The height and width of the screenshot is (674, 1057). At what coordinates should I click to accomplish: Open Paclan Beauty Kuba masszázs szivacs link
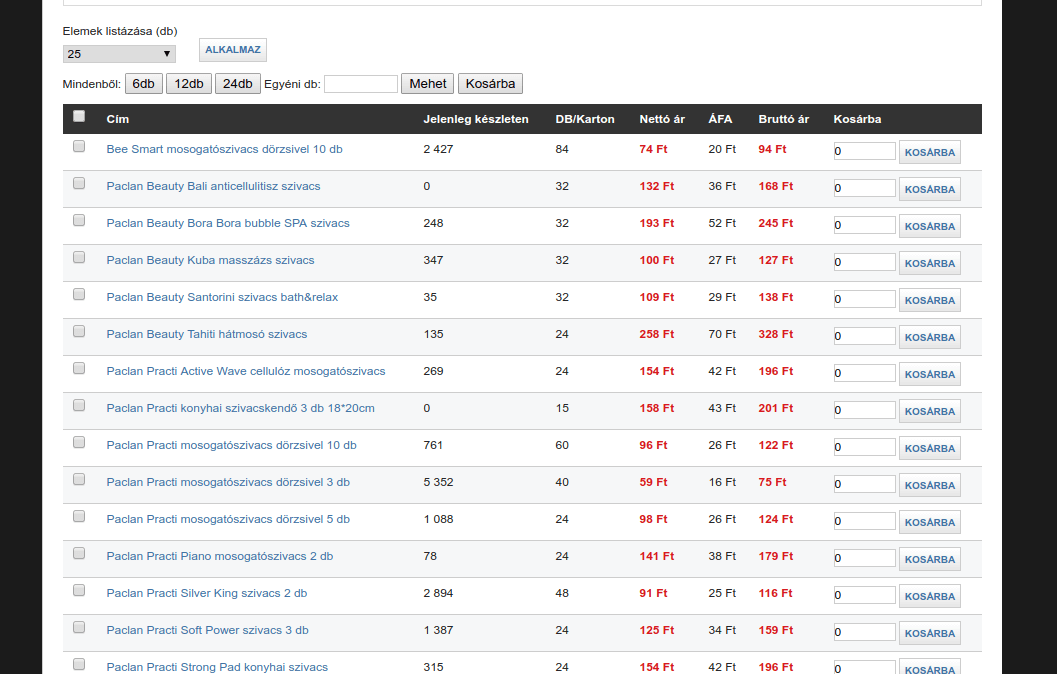point(210,260)
